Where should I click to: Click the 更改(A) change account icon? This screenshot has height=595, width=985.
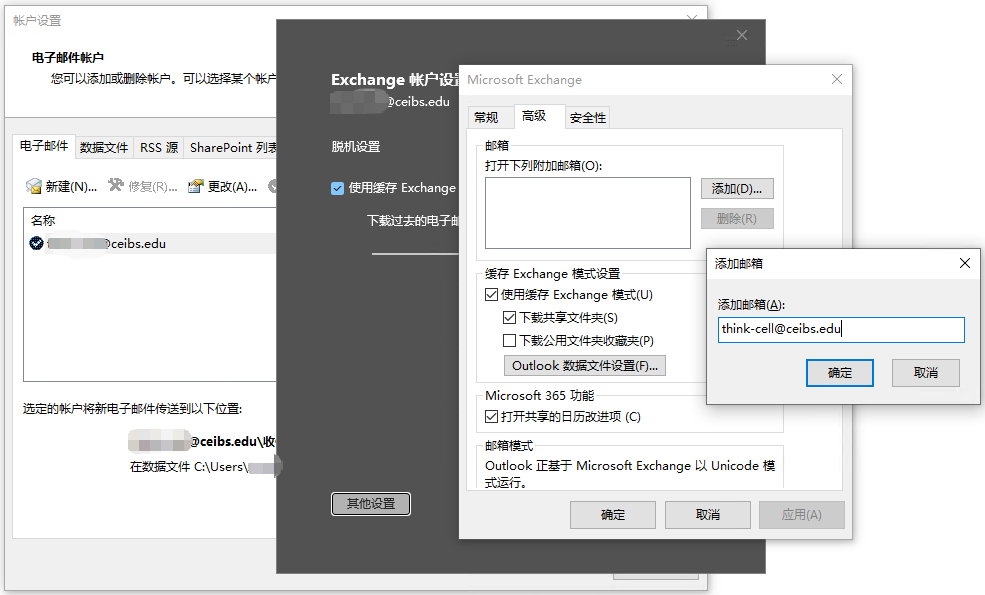[x=196, y=186]
